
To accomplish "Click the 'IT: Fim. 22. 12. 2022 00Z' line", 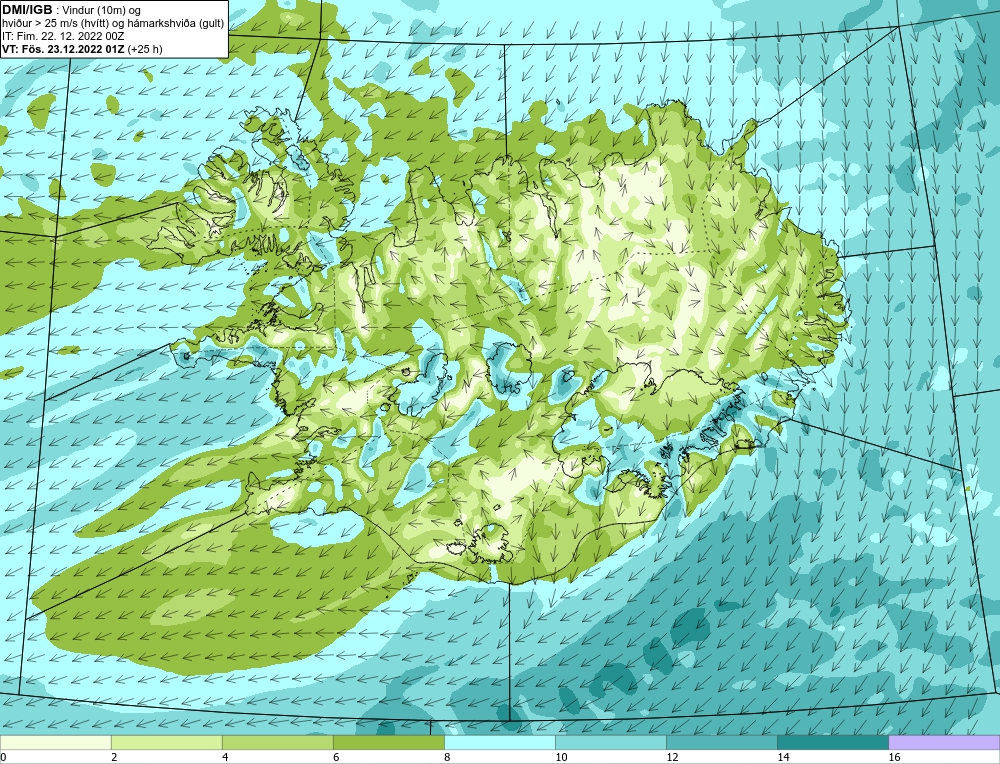I will [63, 36].
